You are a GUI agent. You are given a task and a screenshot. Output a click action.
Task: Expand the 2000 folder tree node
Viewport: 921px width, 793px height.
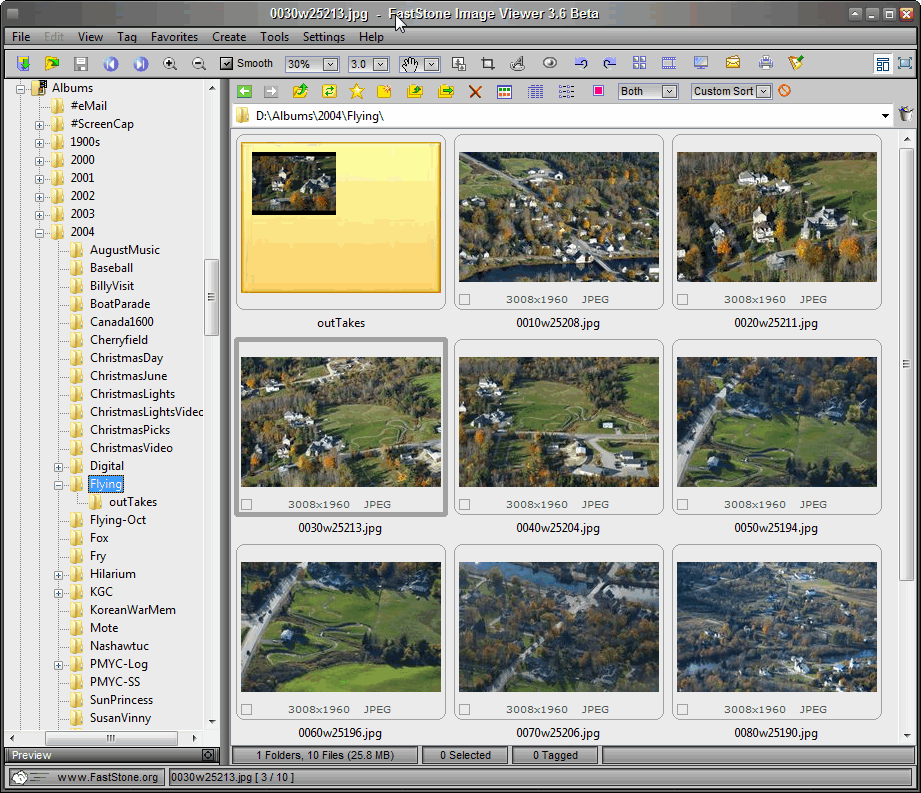coord(39,161)
